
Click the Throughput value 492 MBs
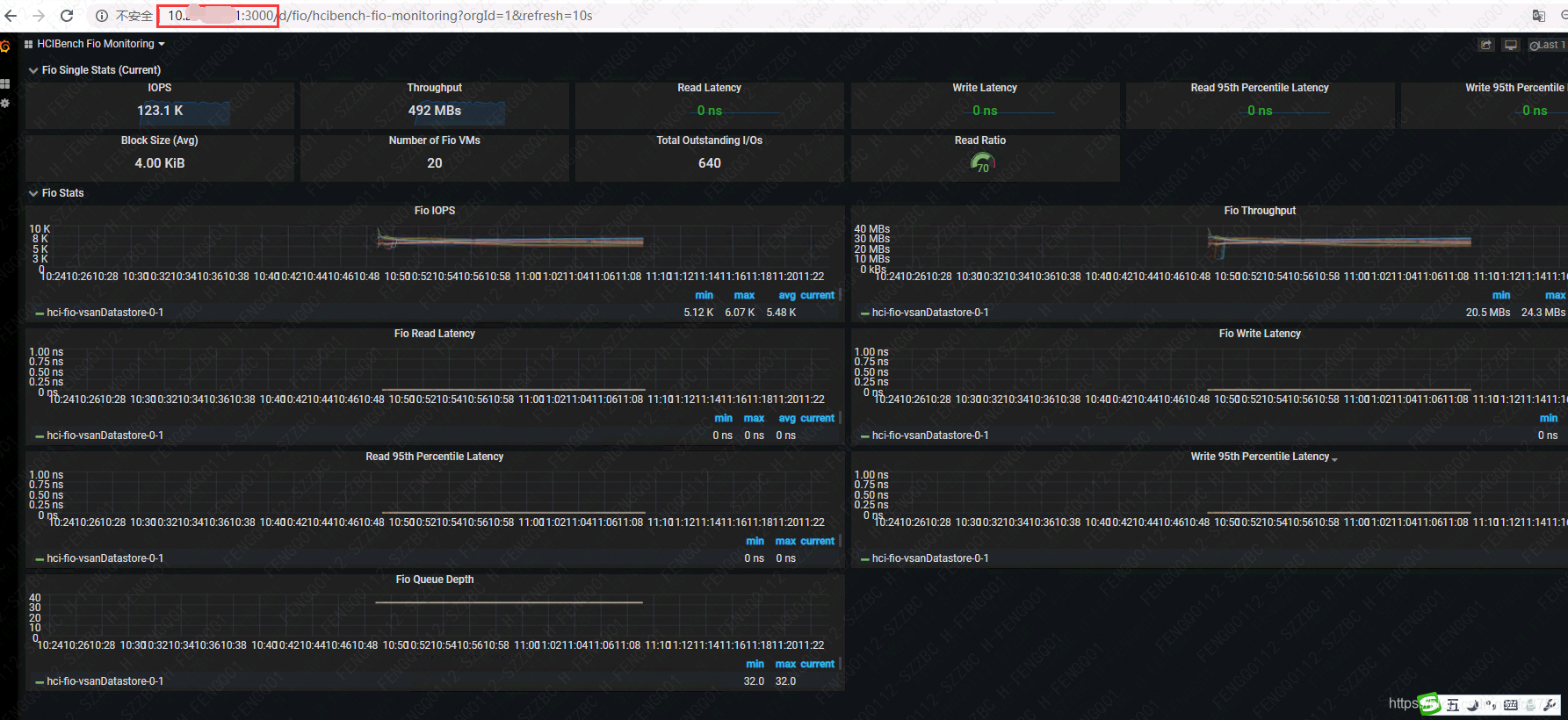point(435,111)
